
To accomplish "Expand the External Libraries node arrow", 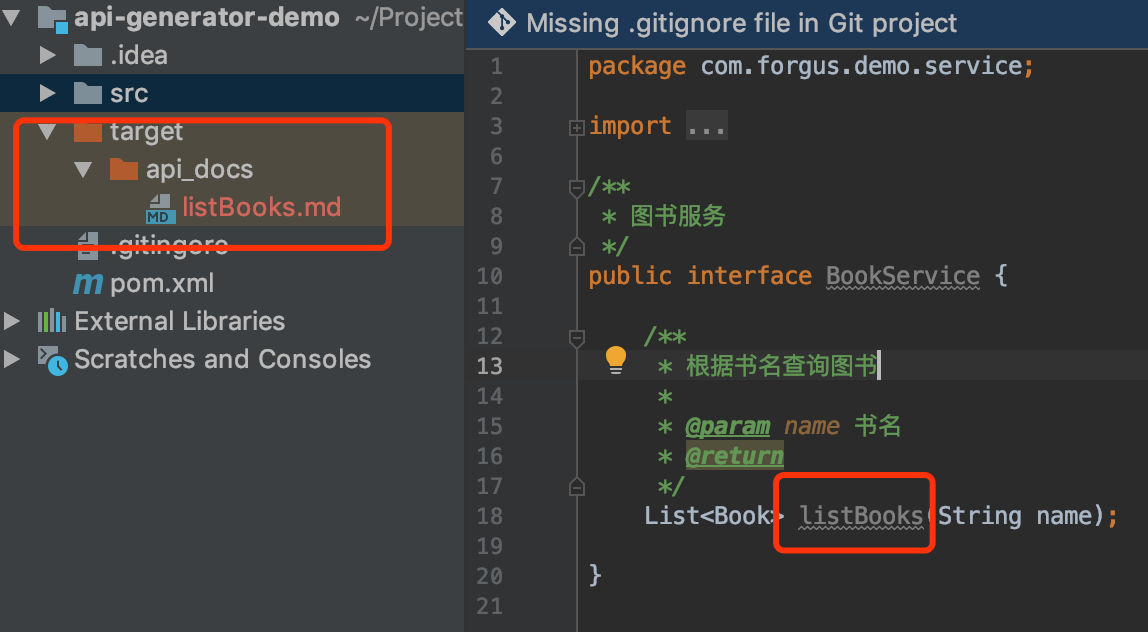I will click(12, 321).
